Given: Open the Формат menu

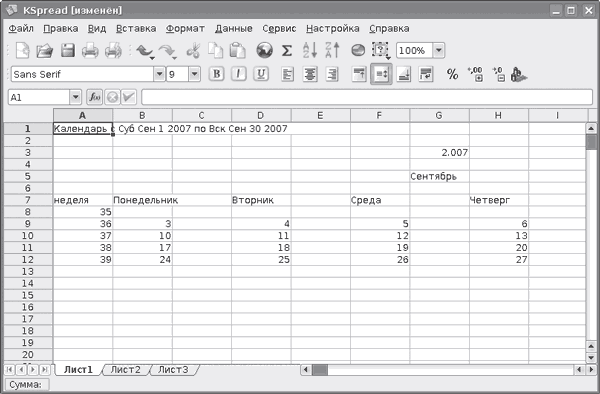Looking at the screenshot, I should 185,29.
